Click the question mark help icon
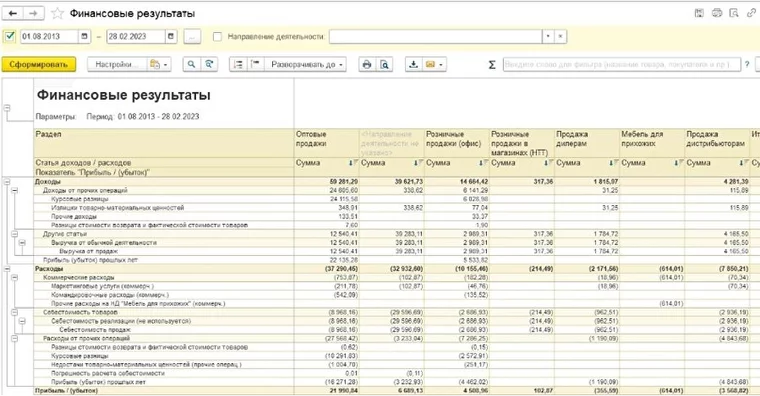The height and width of the screenshot is (396, 760). (x=747, y=64)
